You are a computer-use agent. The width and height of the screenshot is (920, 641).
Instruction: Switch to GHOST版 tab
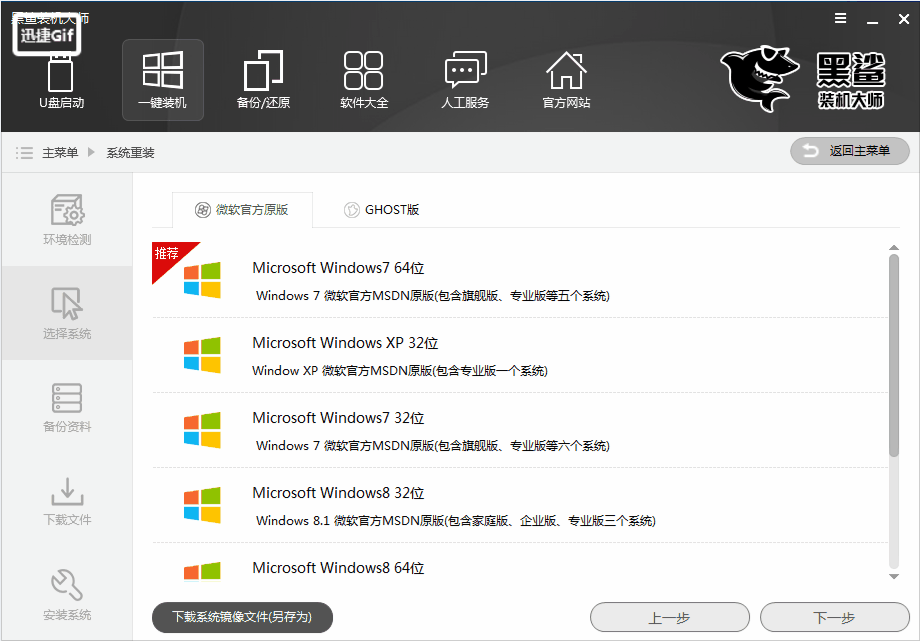click(x=381, y=210)
